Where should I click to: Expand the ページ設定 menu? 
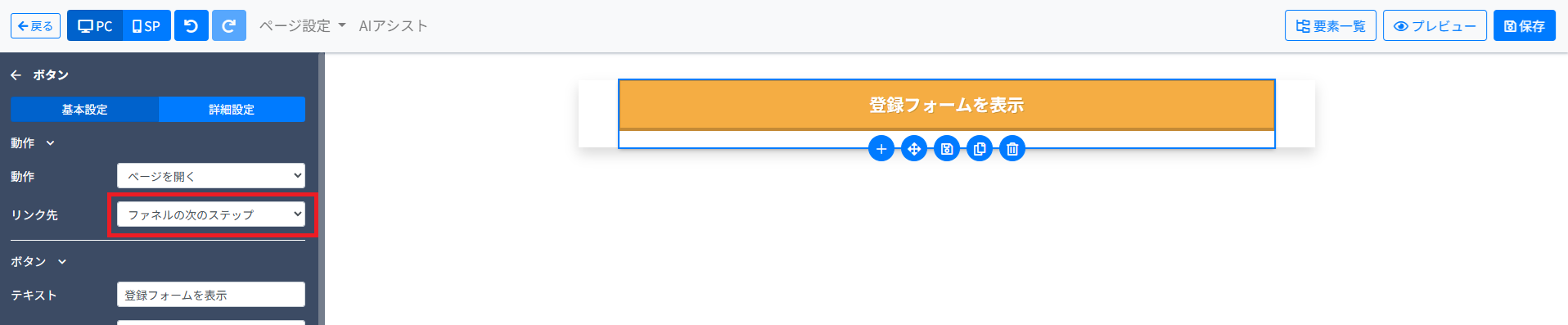tap(302, 26)
